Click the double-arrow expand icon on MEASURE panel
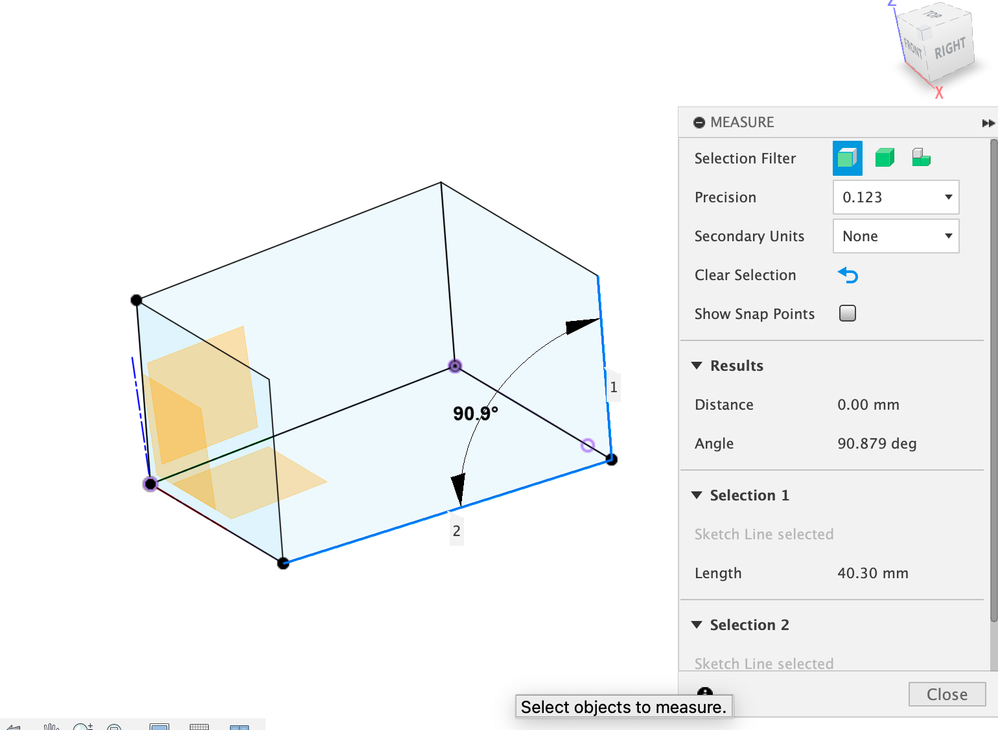 [988, 122]
